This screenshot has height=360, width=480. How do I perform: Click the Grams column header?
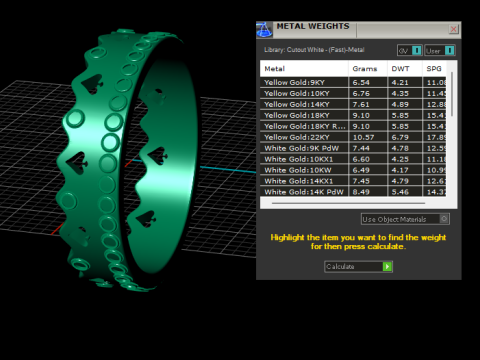pos(368,69)
